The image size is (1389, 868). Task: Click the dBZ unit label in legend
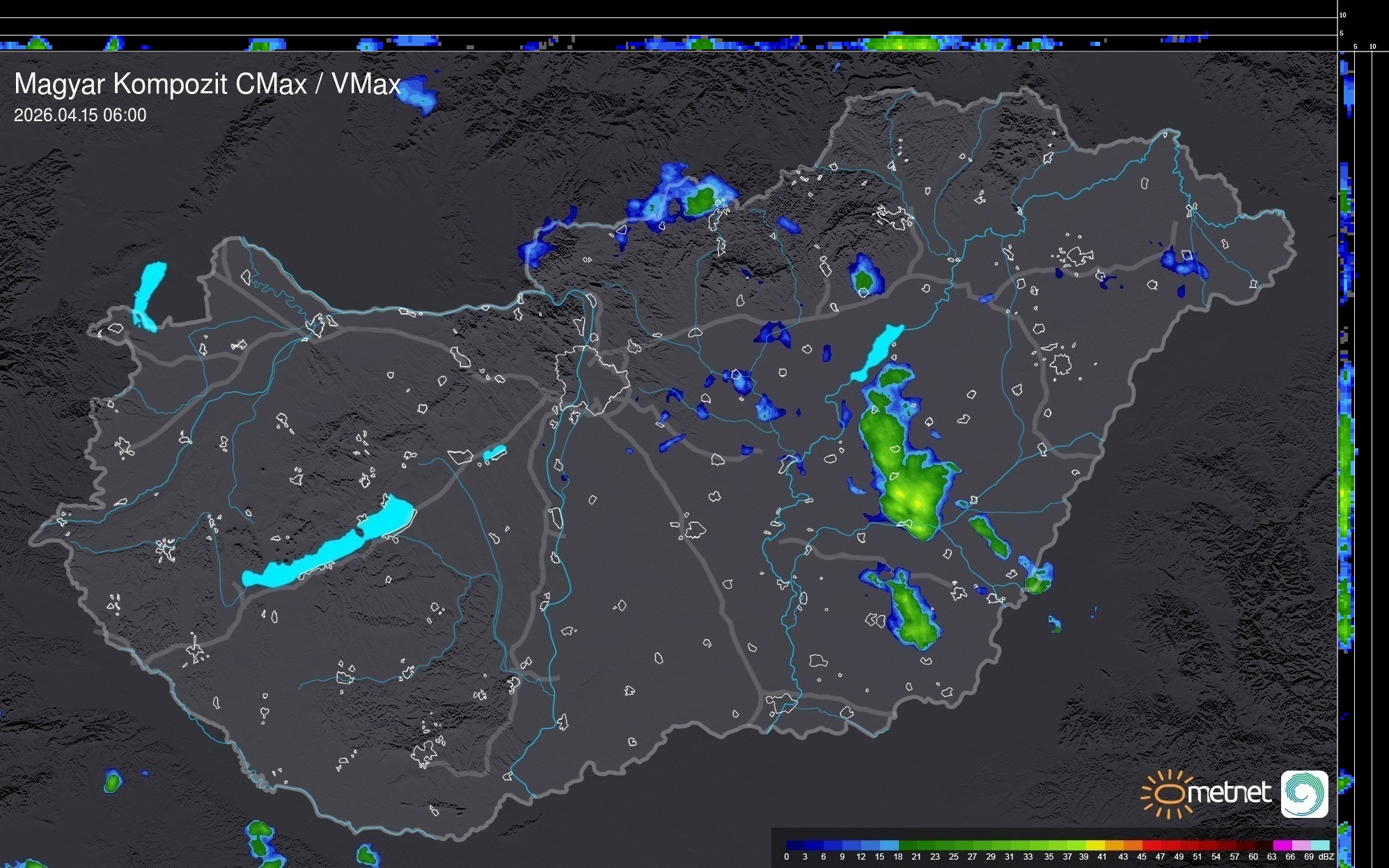(x=1326, y=857)
